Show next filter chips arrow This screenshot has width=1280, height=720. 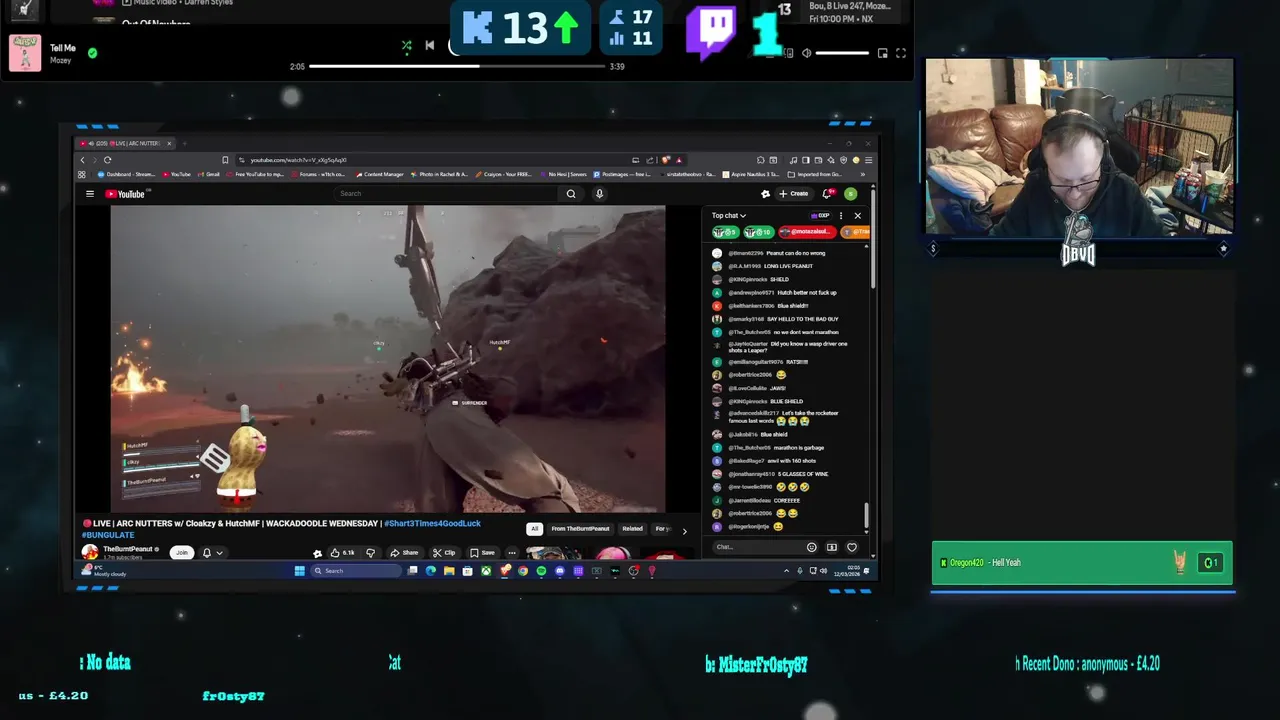tap(684, 530)
